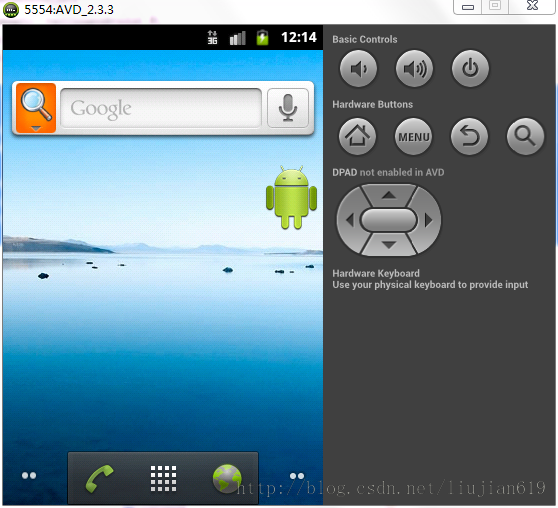
Task: Click the power button in Basic Controls
Action: point(470,68)
